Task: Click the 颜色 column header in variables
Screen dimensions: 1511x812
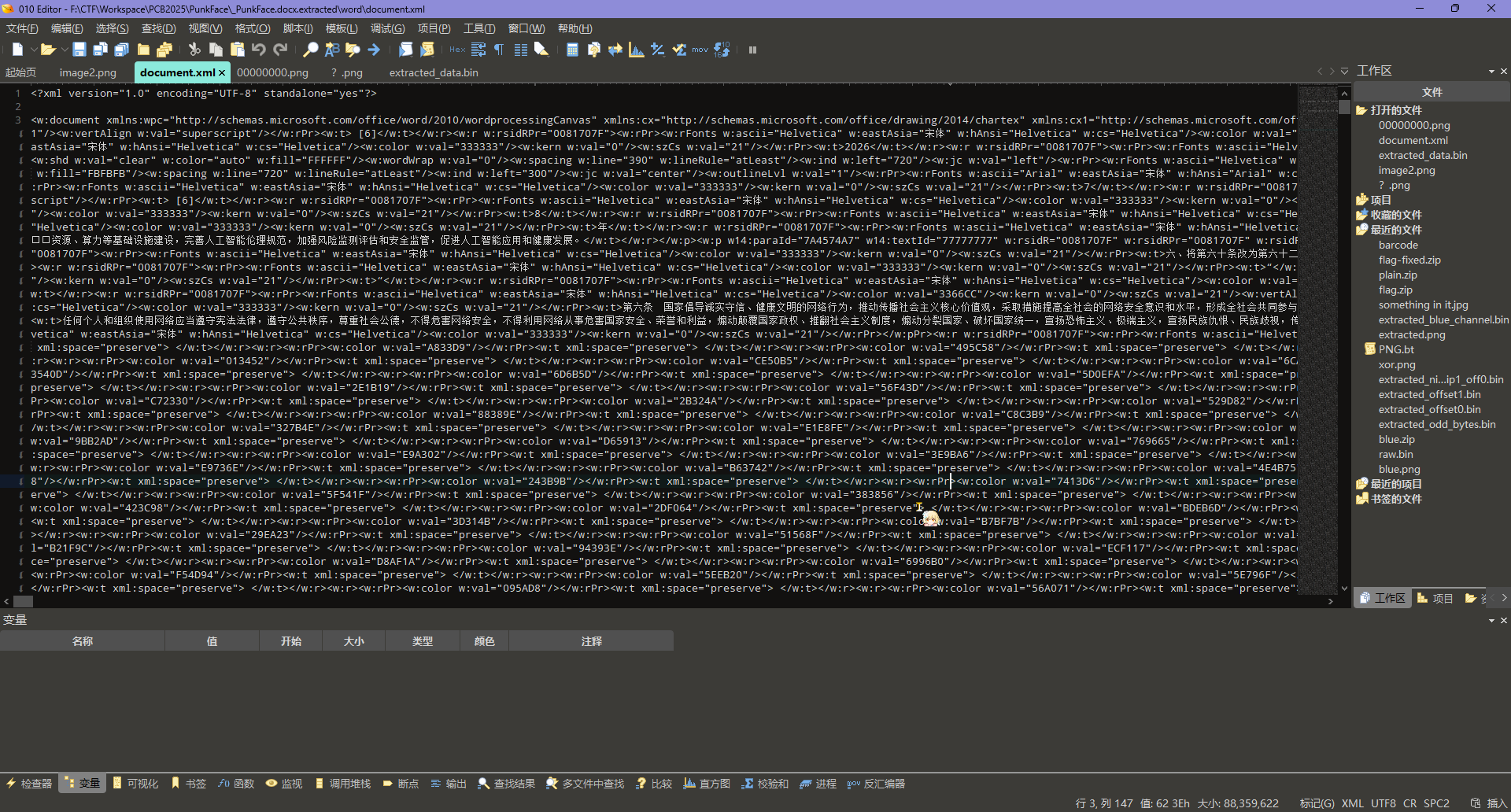Action: click(x=484, y=641)
